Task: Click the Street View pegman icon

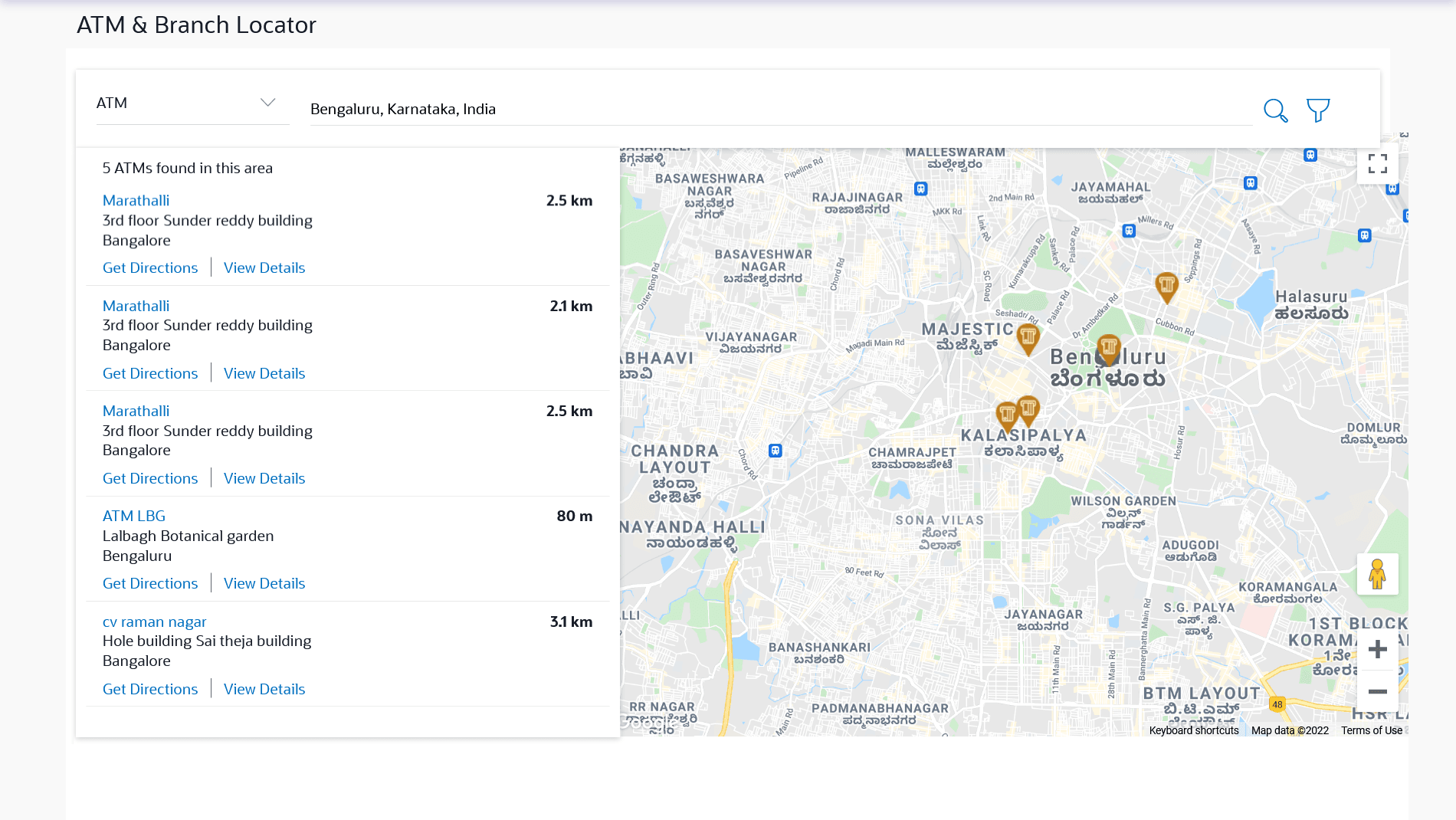Action: [1377, 574]
